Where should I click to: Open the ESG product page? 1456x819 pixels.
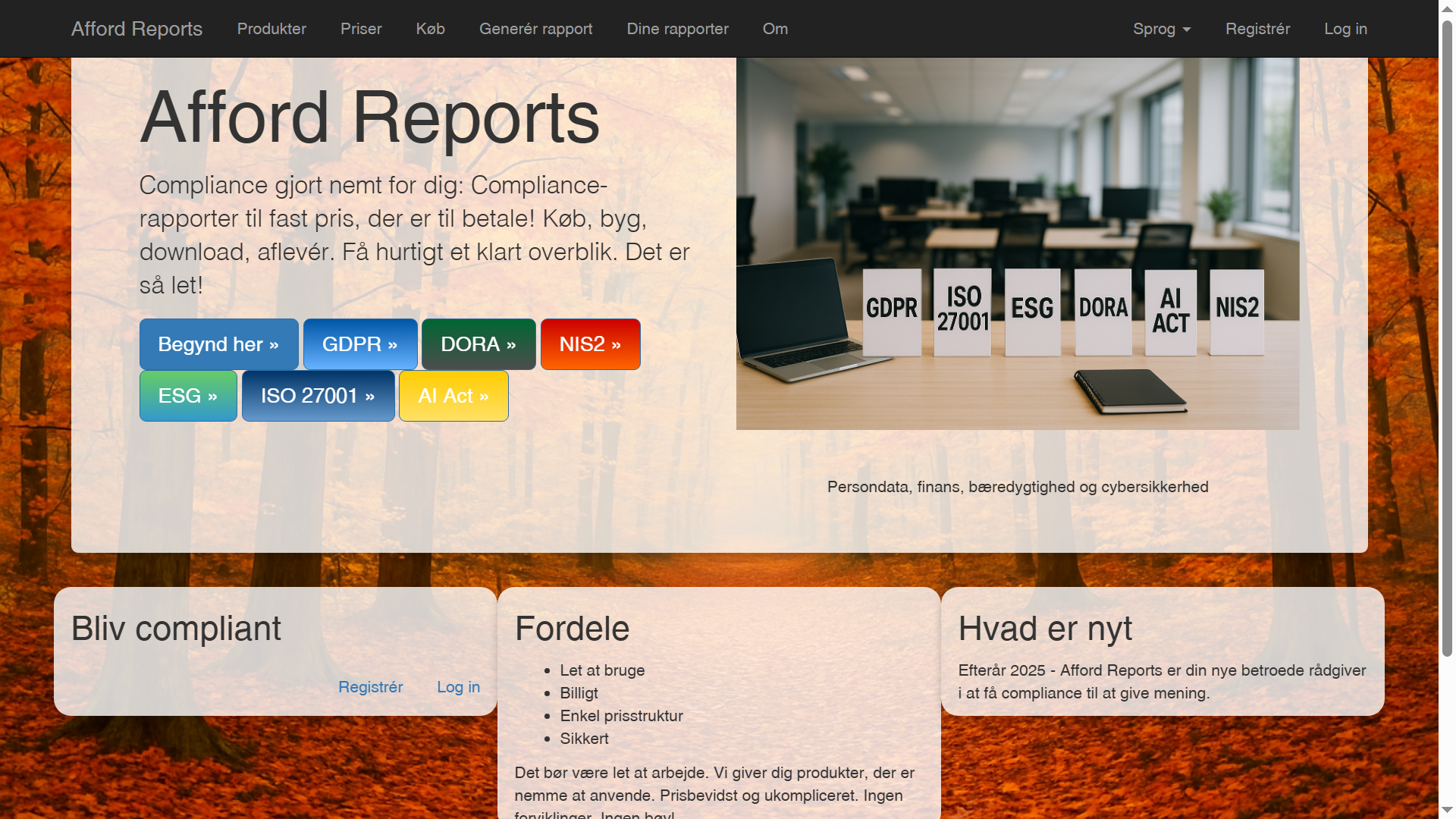tap(187, 395)
